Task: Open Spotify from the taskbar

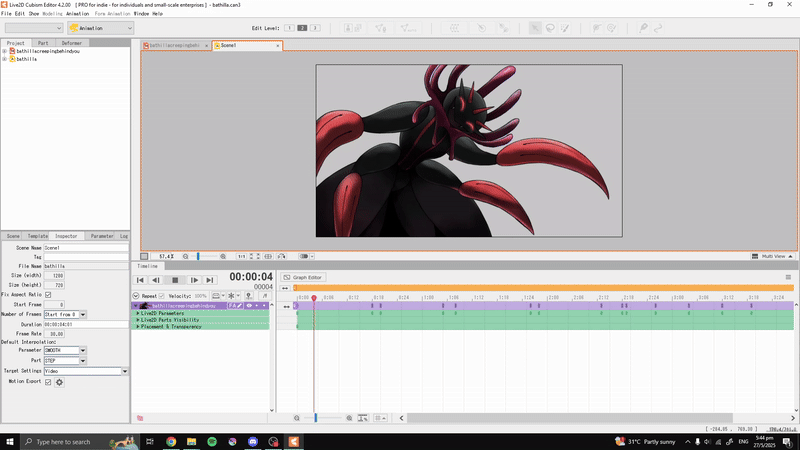Action: point(212,442)
